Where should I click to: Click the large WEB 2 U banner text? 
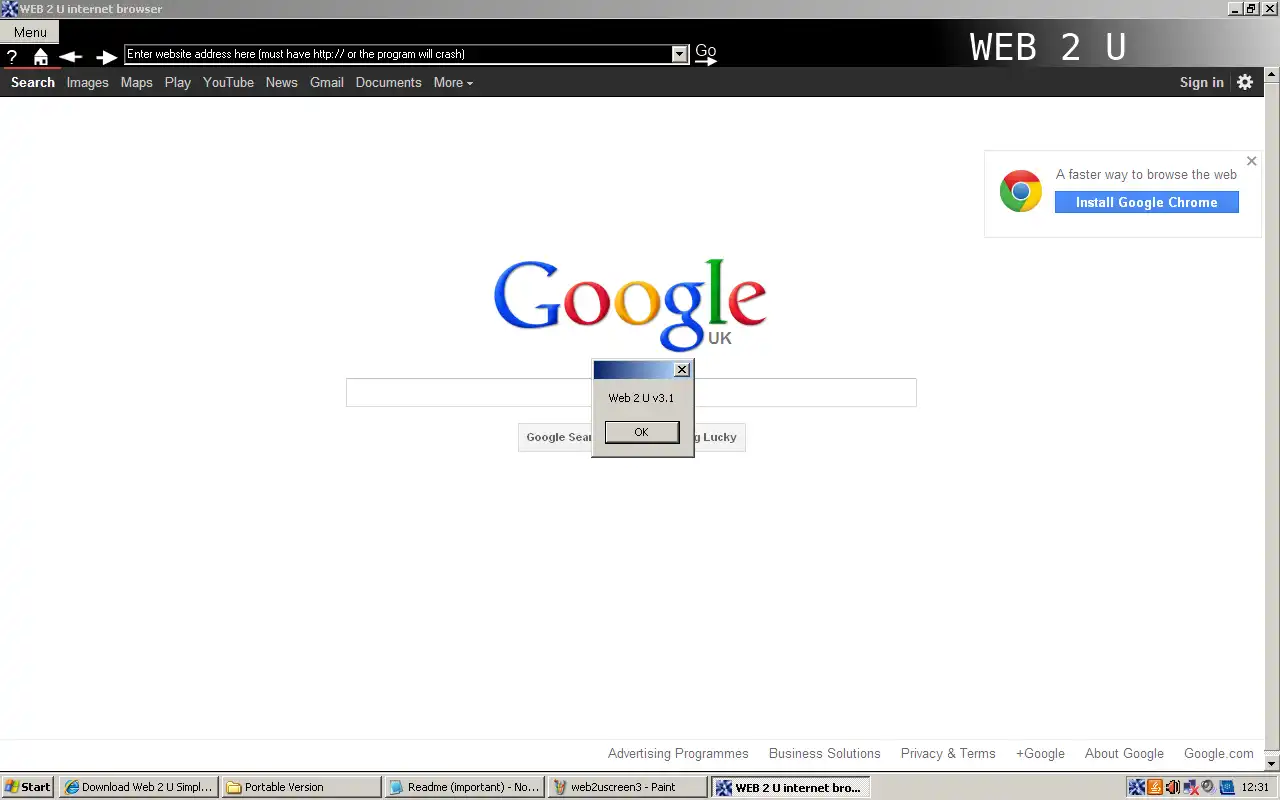1048,47
